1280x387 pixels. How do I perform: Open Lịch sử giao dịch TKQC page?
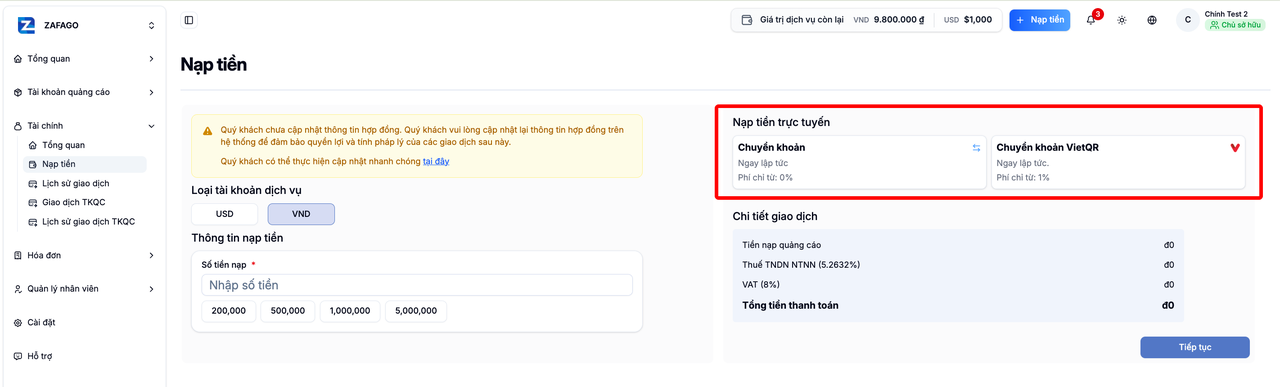[x=84, y=221]
